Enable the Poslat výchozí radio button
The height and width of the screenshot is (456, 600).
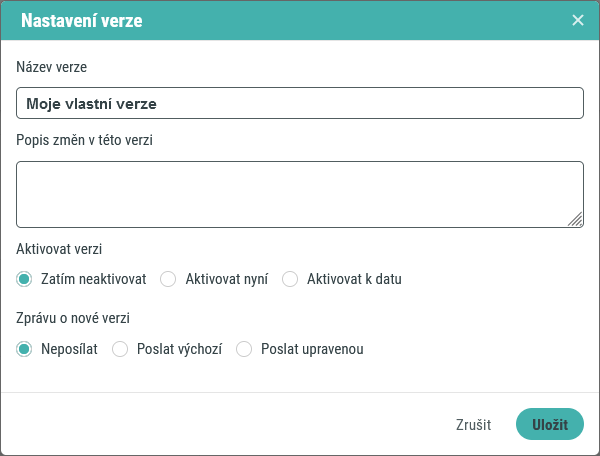(120, 349)
